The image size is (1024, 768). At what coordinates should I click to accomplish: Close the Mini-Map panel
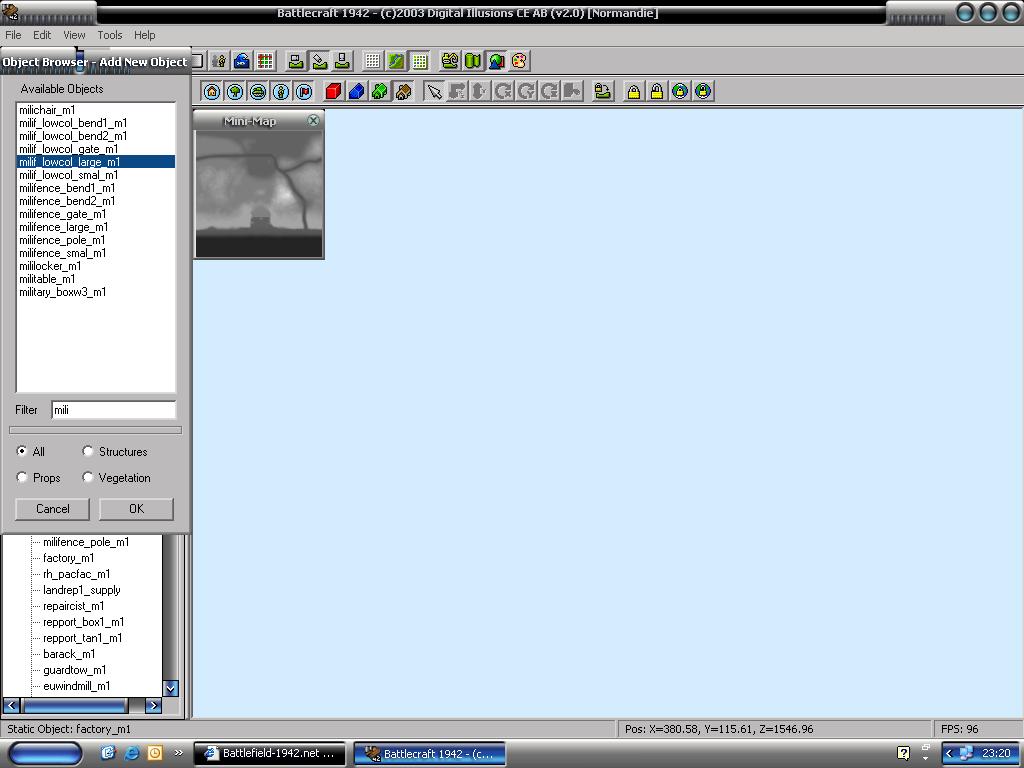[313, 121]
